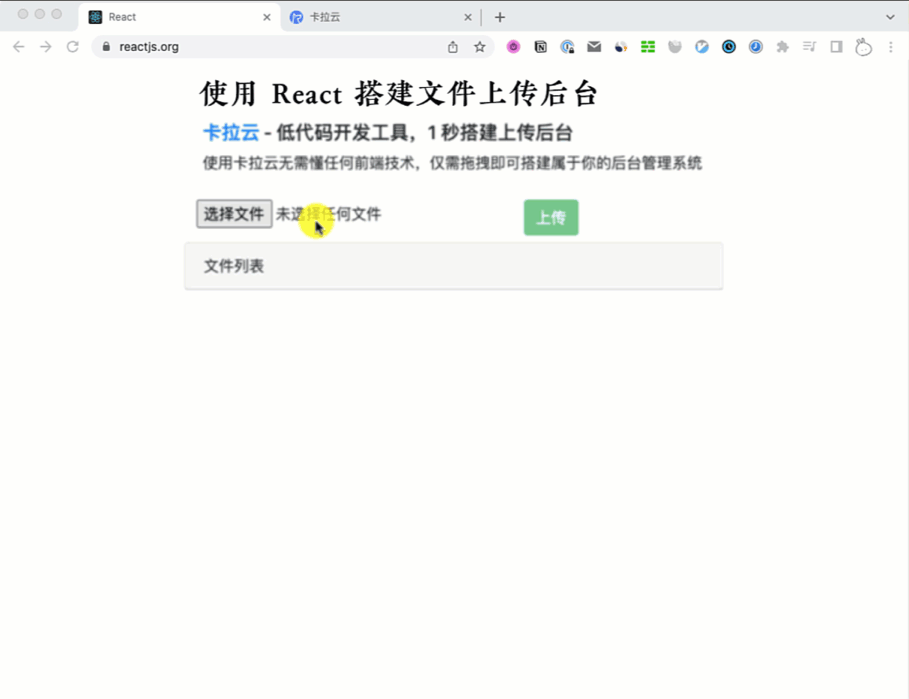Open the dark blue and orange extension icon
Viewport: 909px width, 699px height.
click(621, 47)
